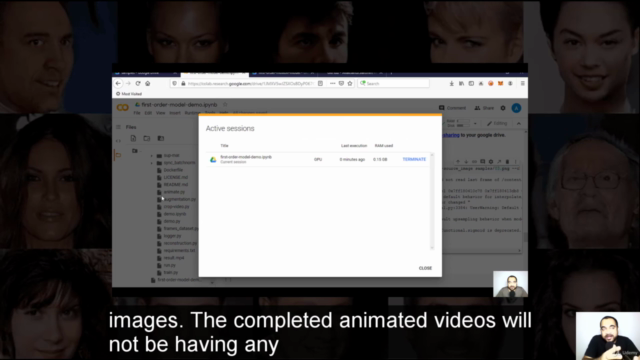This screenshot has width=640, height=360.
Task: Open the browser home page
Action: click(x=148, y=83)
